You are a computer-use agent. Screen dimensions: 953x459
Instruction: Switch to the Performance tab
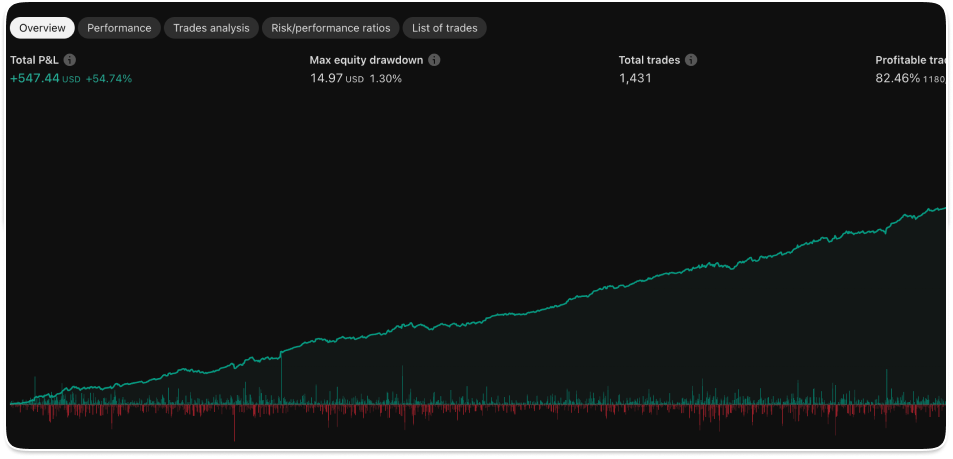(119, 28)
